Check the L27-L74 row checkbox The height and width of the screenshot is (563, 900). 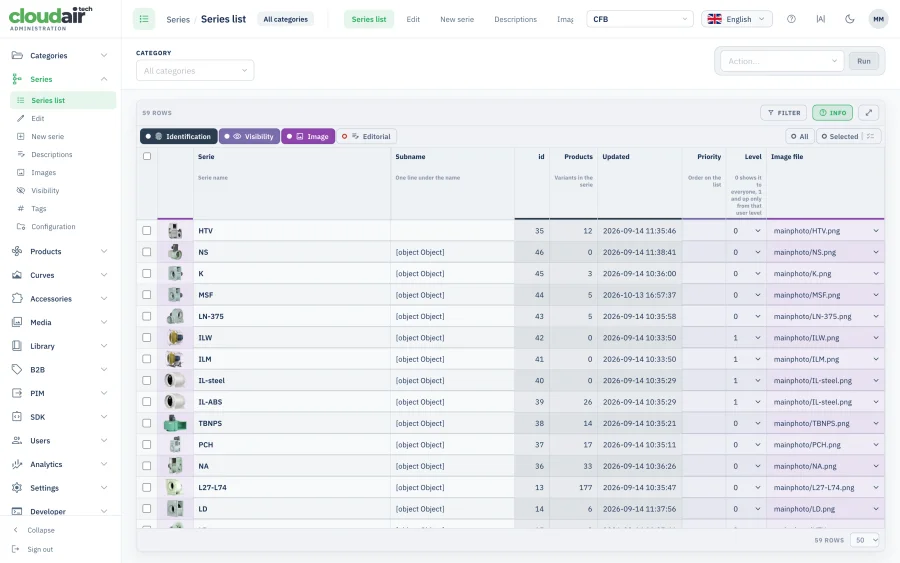(x=147, y=487)
